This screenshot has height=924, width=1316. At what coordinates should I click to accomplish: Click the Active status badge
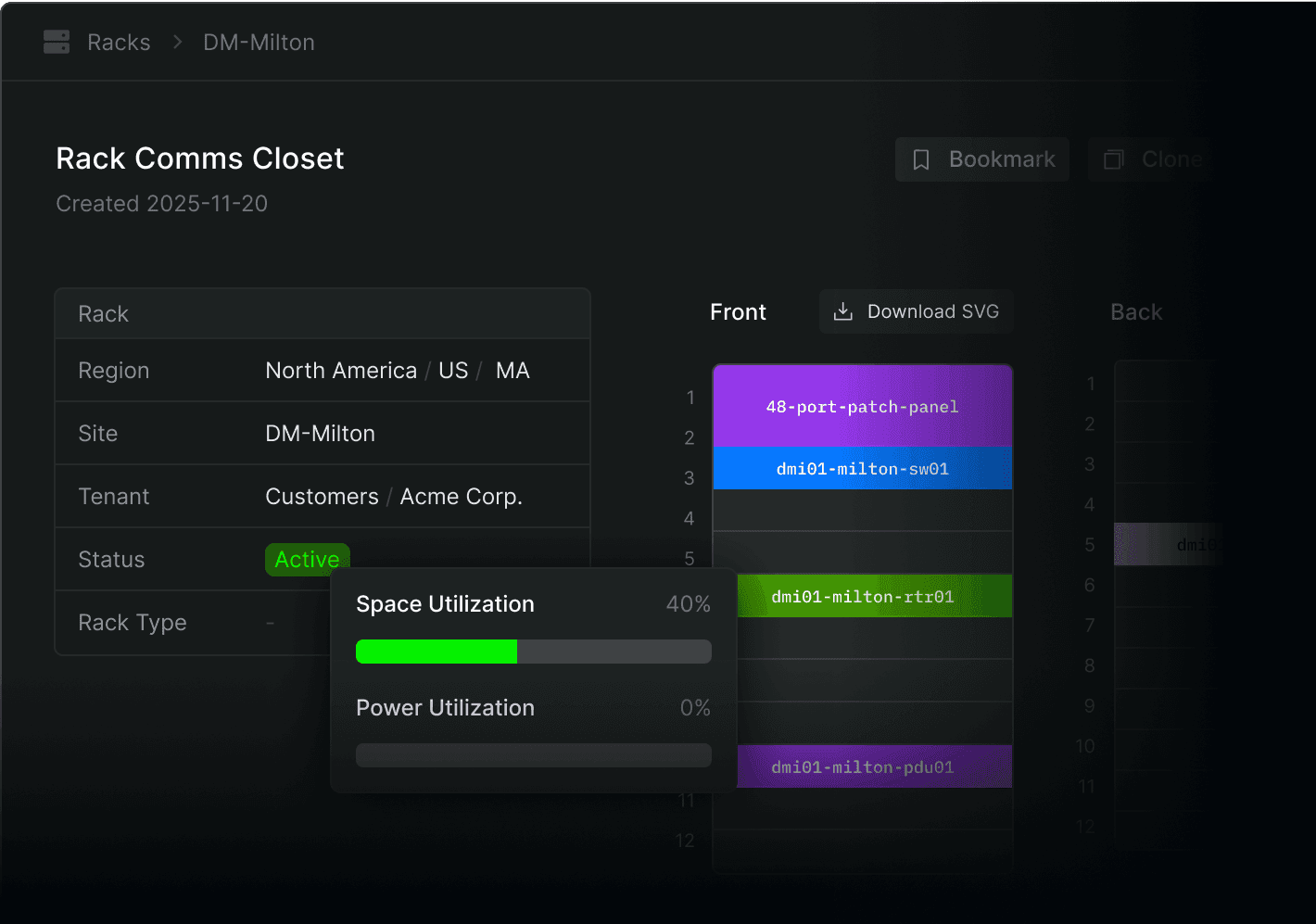click(x=307, y=560)
